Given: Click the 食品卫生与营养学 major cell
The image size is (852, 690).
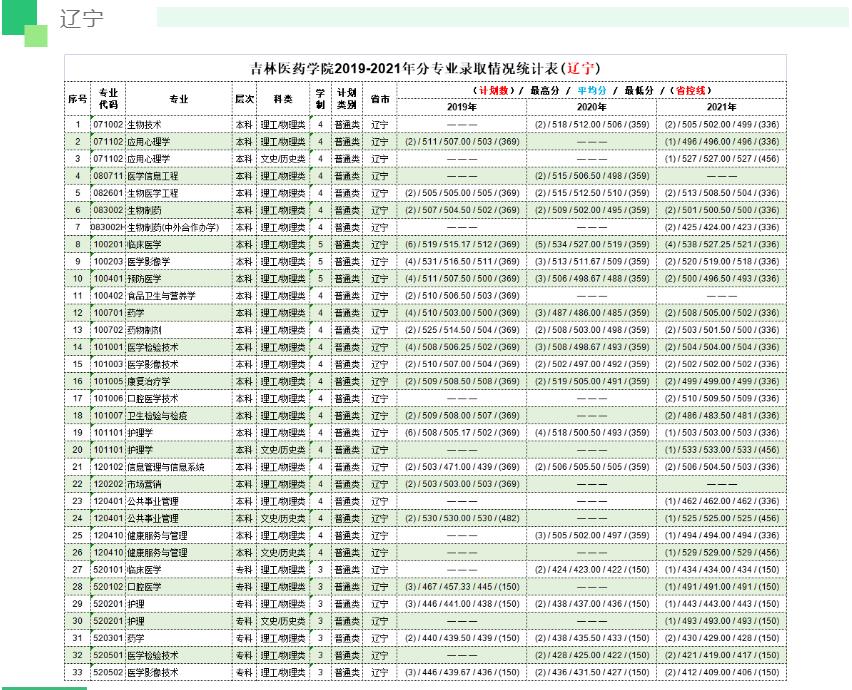Looking at the screenshot, I should pos(179,296).
